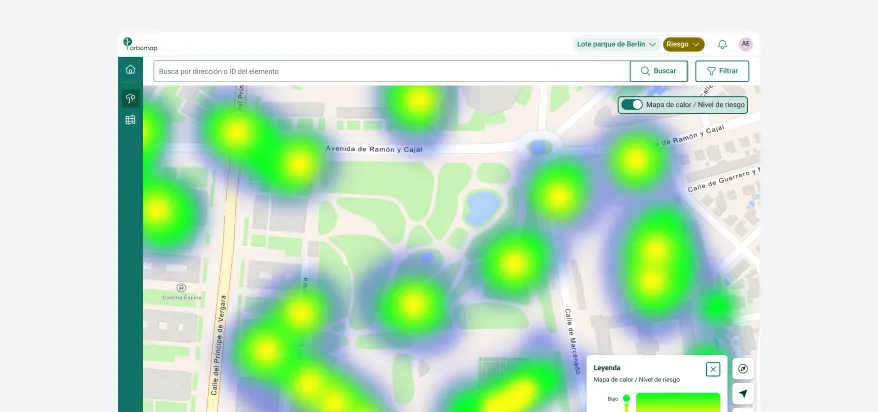Toggle the Mapa de calor heat map switch
The image size is (878, 412).
click(x=632, y=105)
